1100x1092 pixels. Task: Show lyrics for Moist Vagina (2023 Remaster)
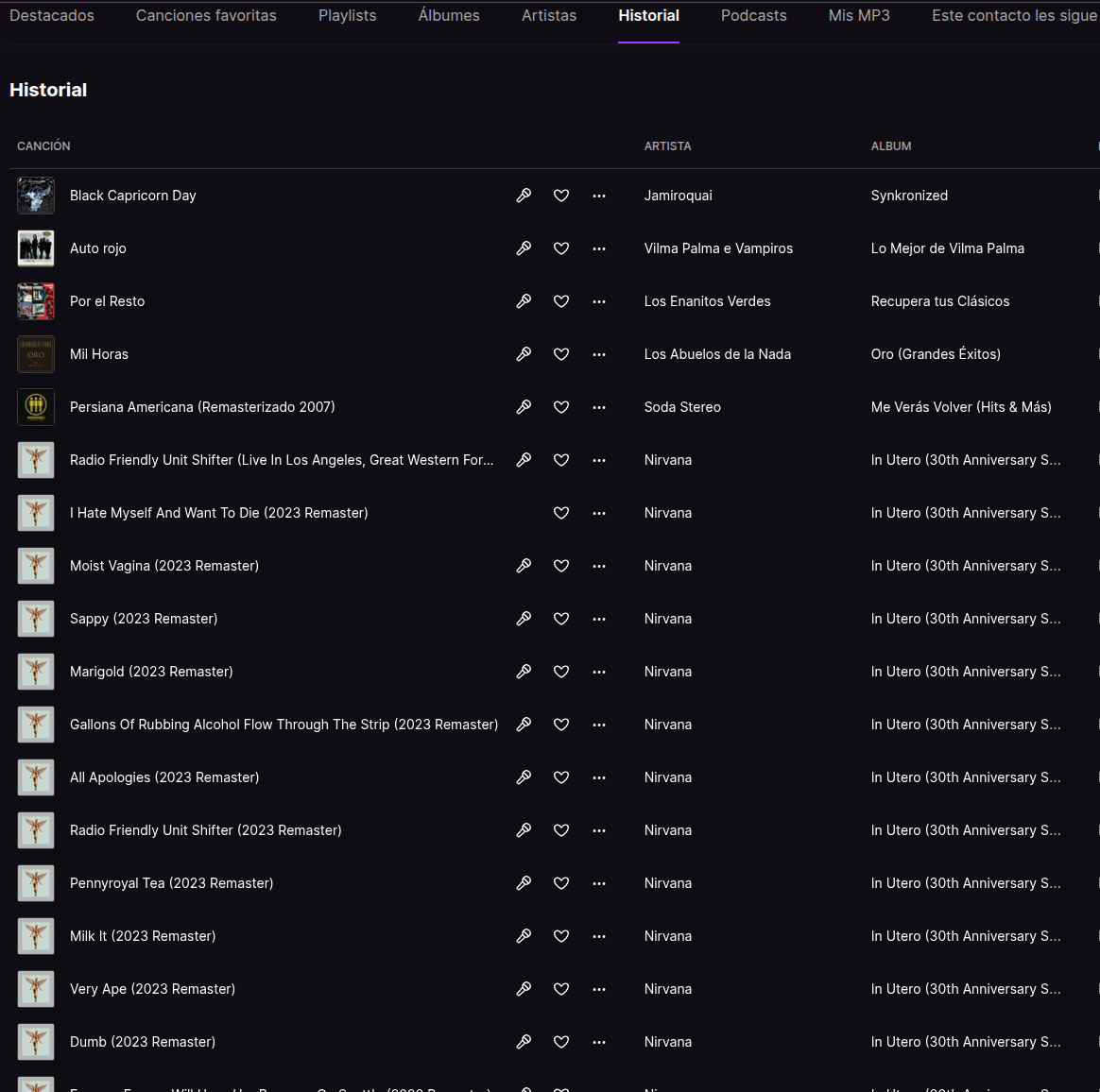click(524, 566)
